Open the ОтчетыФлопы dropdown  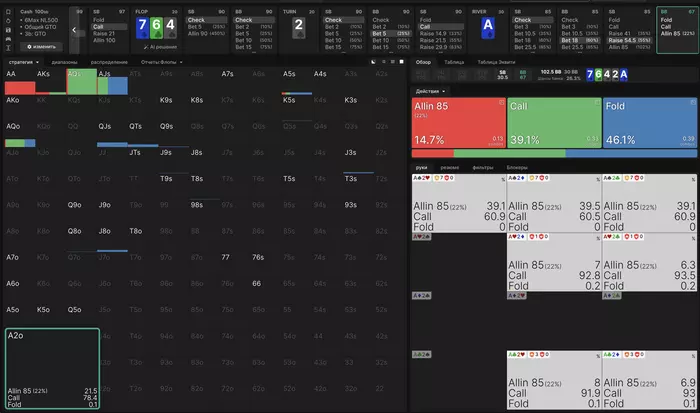point(162,62)
